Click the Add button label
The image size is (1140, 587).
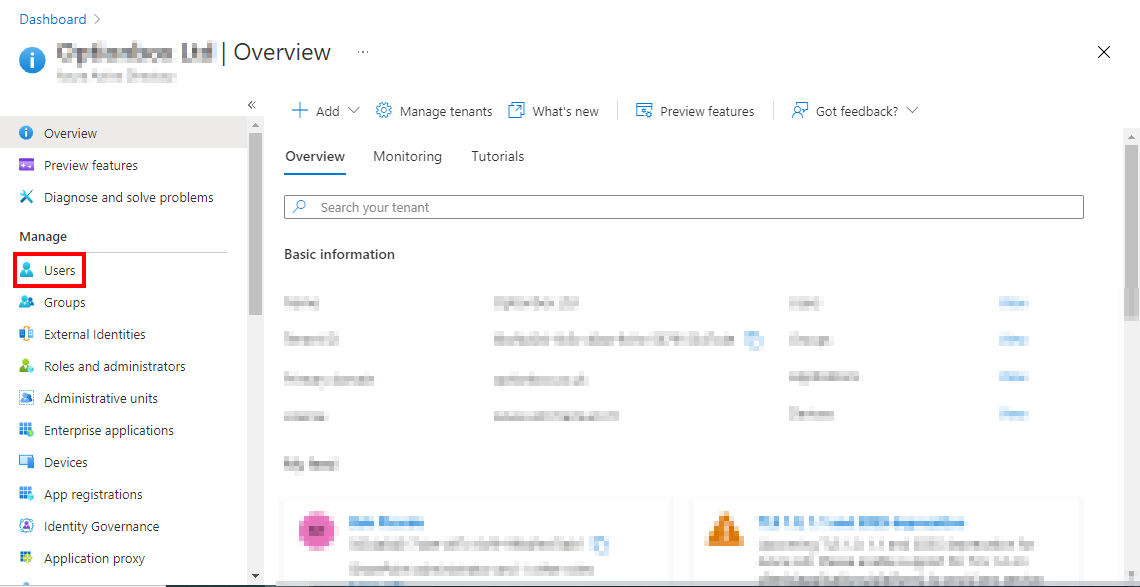pos(327,111)
